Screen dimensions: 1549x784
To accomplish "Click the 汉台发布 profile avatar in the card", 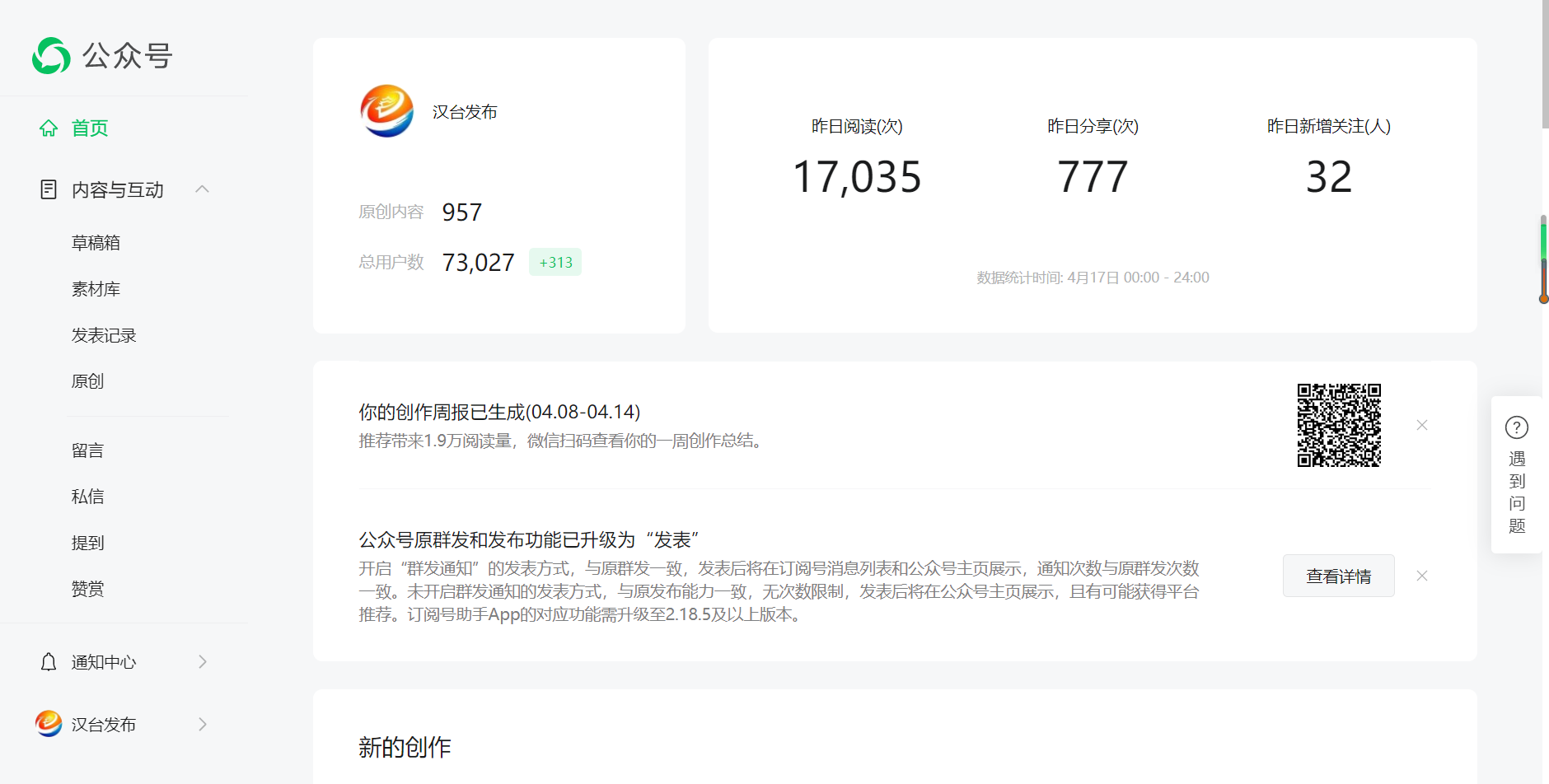I will point(386,111).
